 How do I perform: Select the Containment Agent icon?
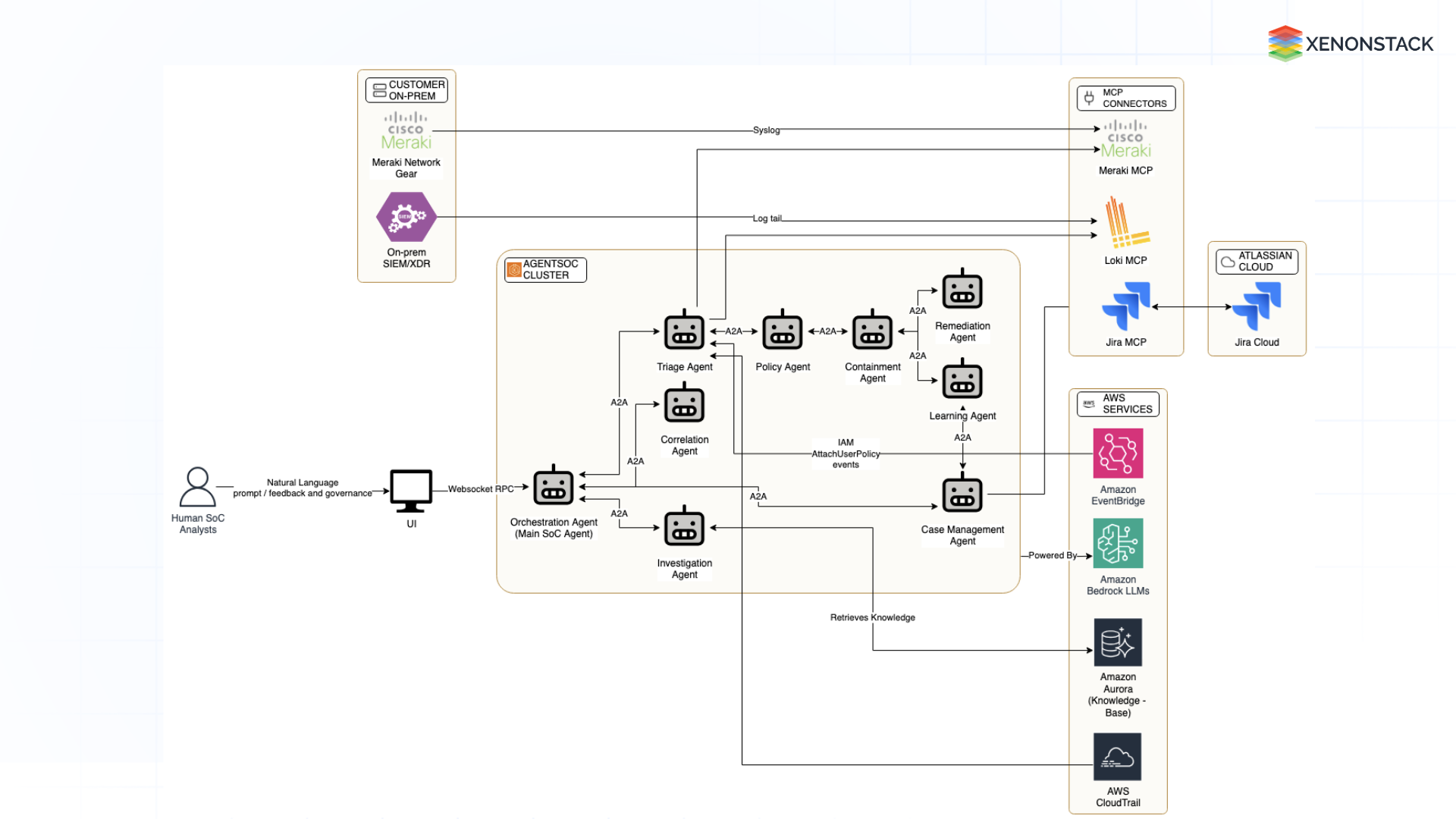pyautogui.click(x=872, y=331)
